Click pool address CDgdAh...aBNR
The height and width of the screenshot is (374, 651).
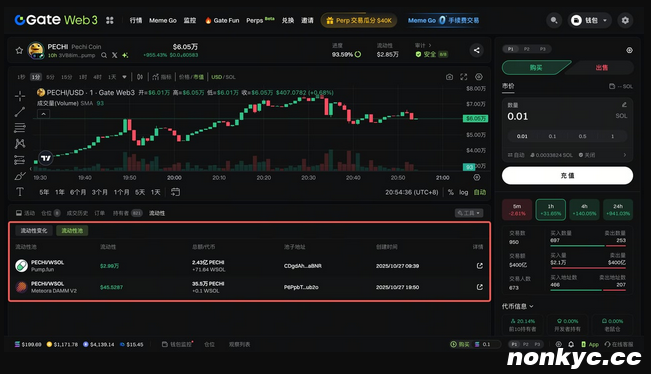[x=303, y=266]
